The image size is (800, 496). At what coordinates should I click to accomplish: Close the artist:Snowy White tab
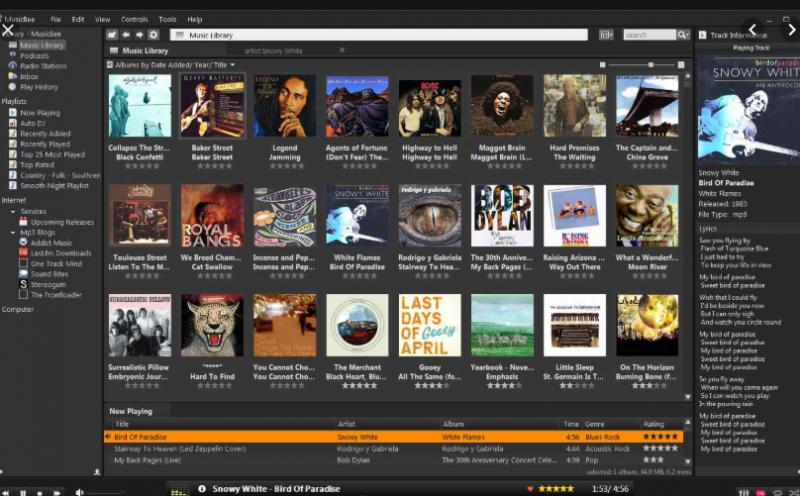(x=342, y=50)
